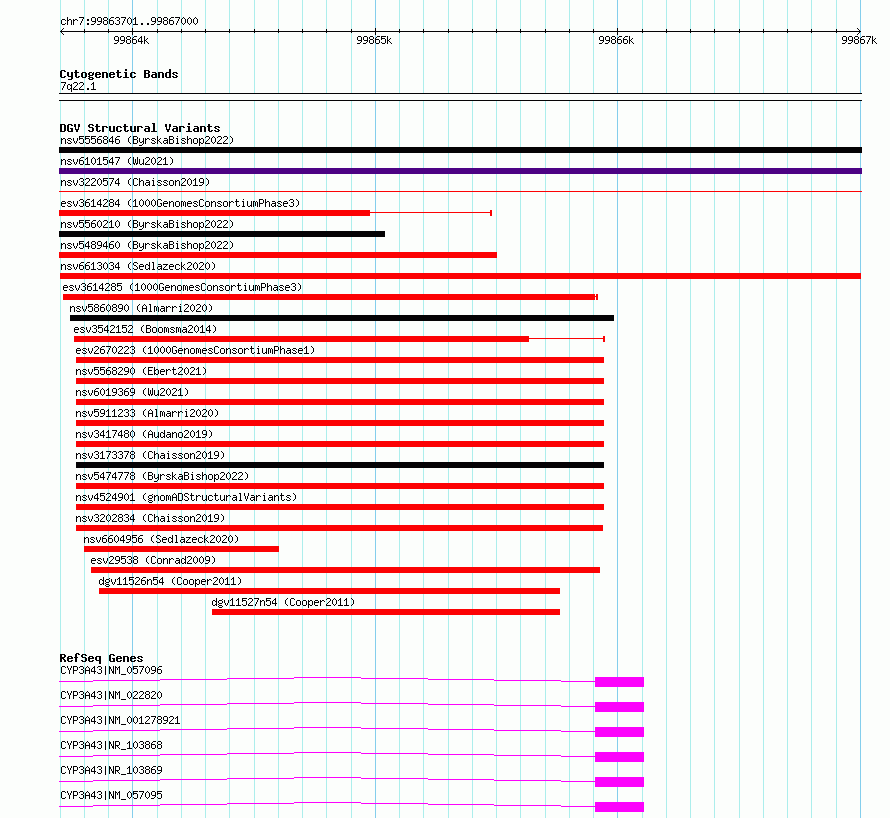Open the CYP3A43|NM_057095 transcript label
The image size is (890, 818).
[x=111, y=795]
